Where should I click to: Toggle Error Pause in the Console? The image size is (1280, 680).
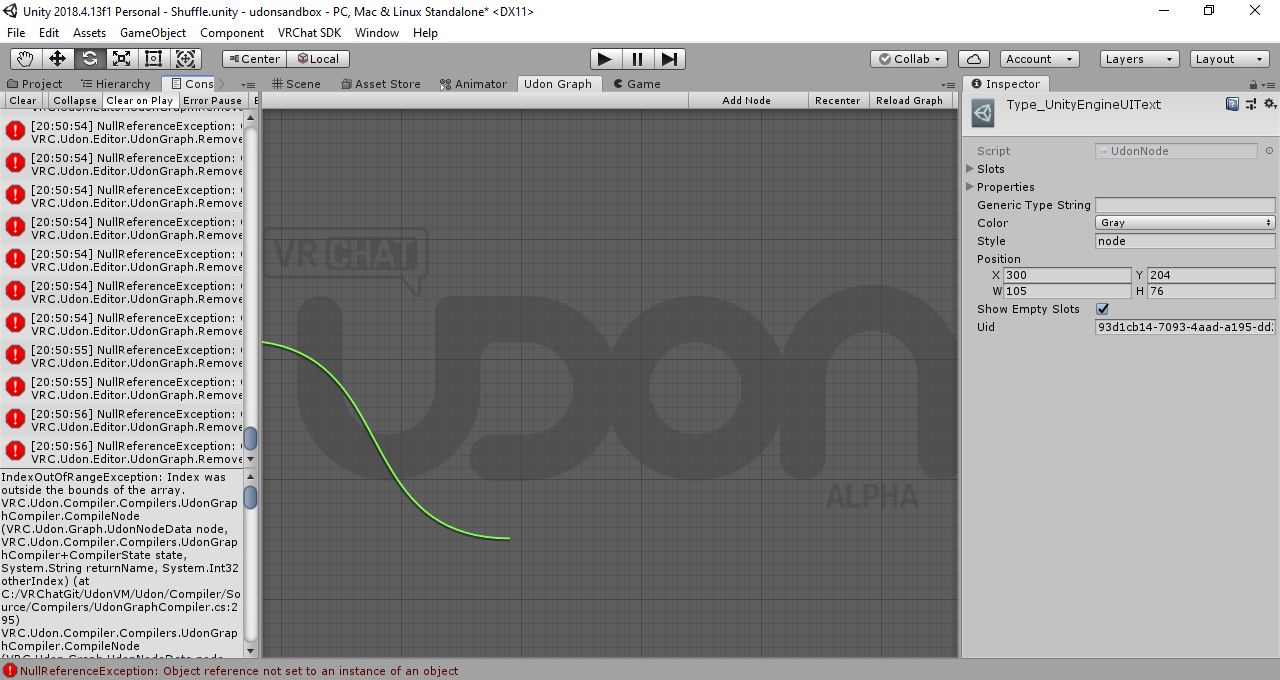[x=212, y=100]
